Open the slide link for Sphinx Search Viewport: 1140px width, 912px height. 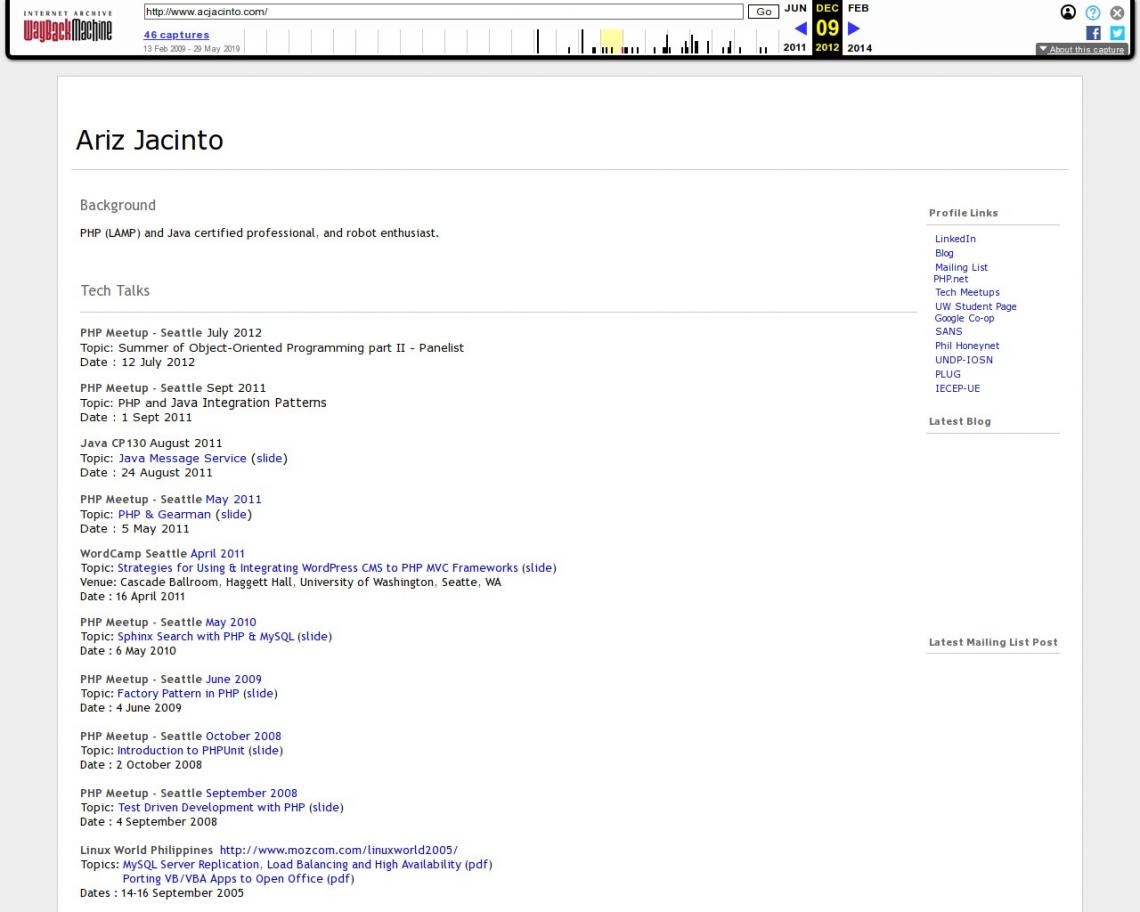point(315,636)
